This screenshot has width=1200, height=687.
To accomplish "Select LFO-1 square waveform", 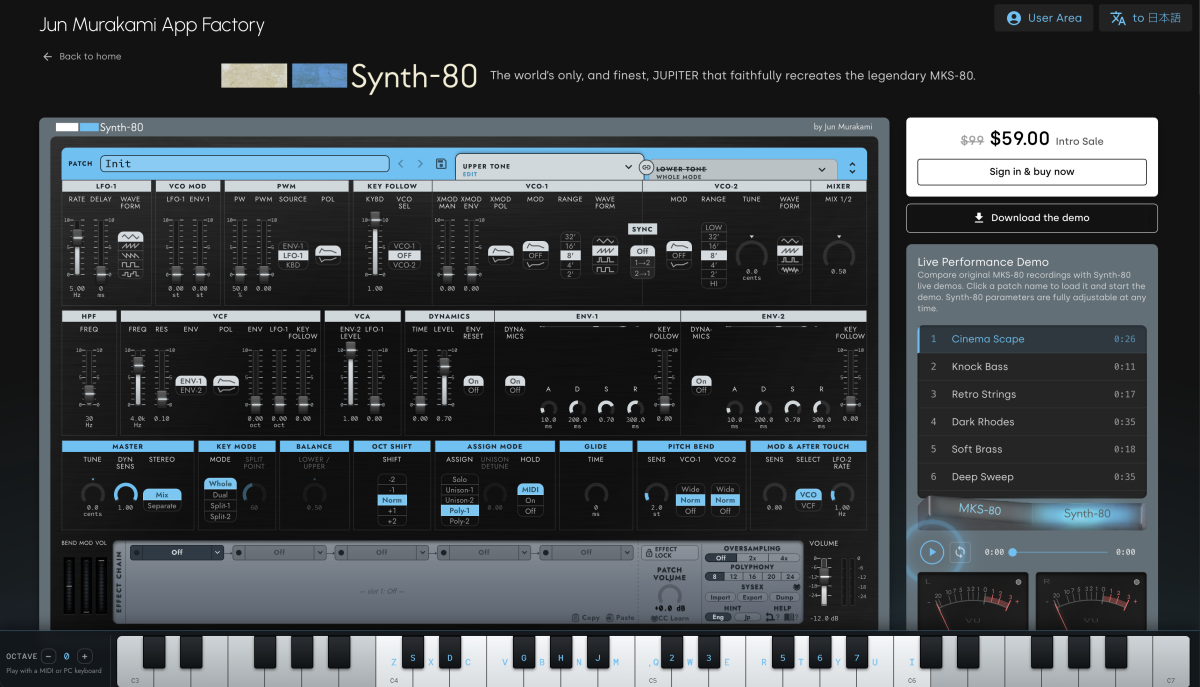I will point(130,265).
